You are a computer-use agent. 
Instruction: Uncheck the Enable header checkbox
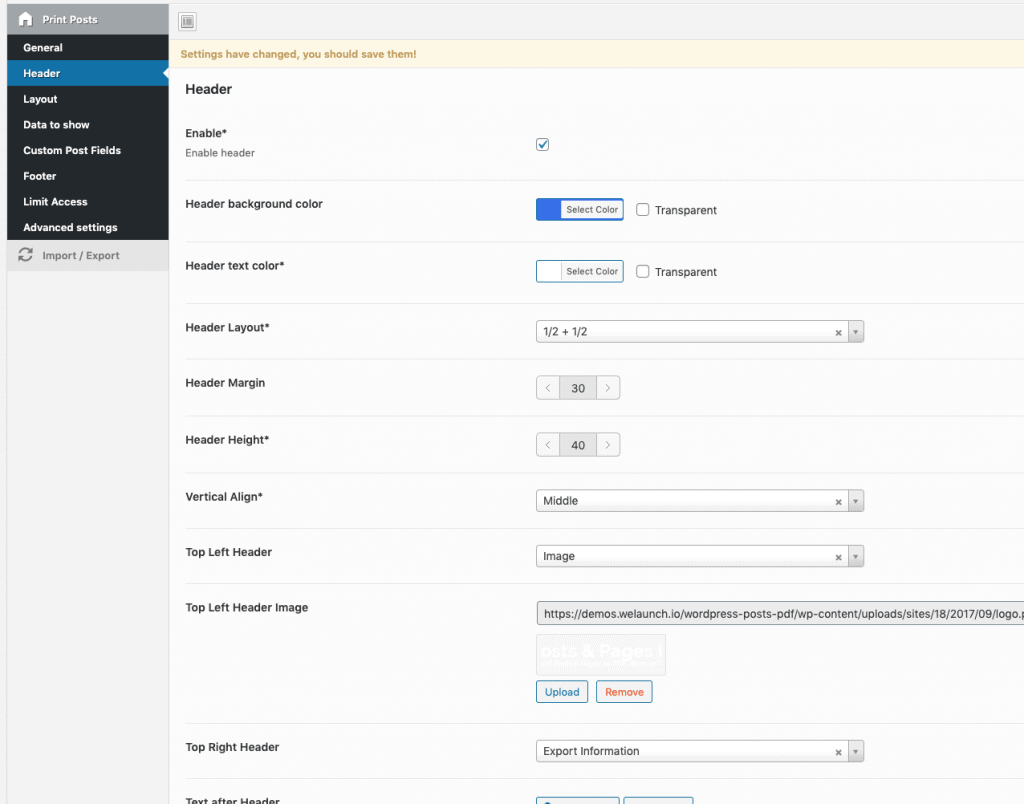543,144
